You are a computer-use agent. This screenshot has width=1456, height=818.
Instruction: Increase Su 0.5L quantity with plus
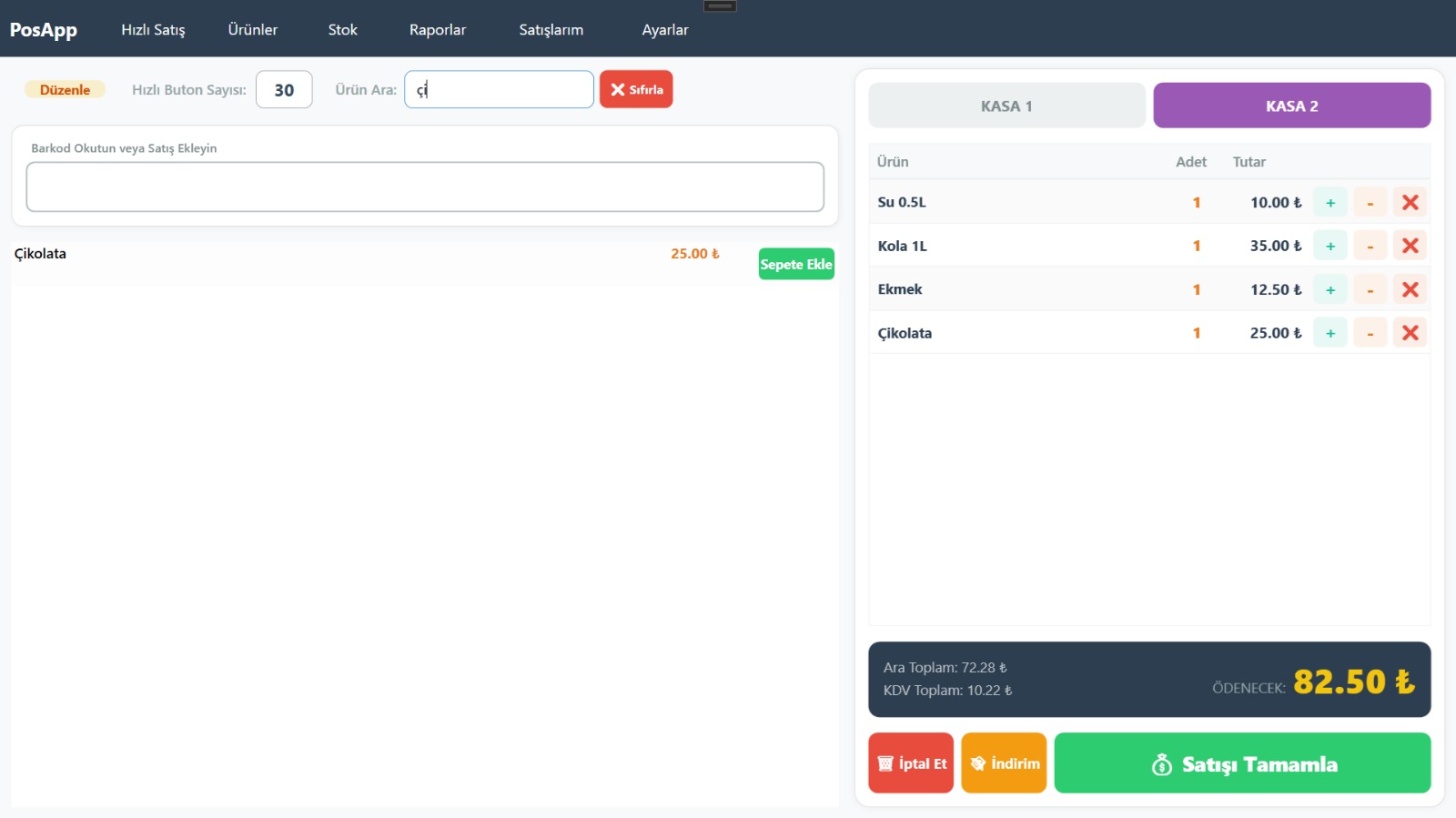click(x=1330, y=202)
